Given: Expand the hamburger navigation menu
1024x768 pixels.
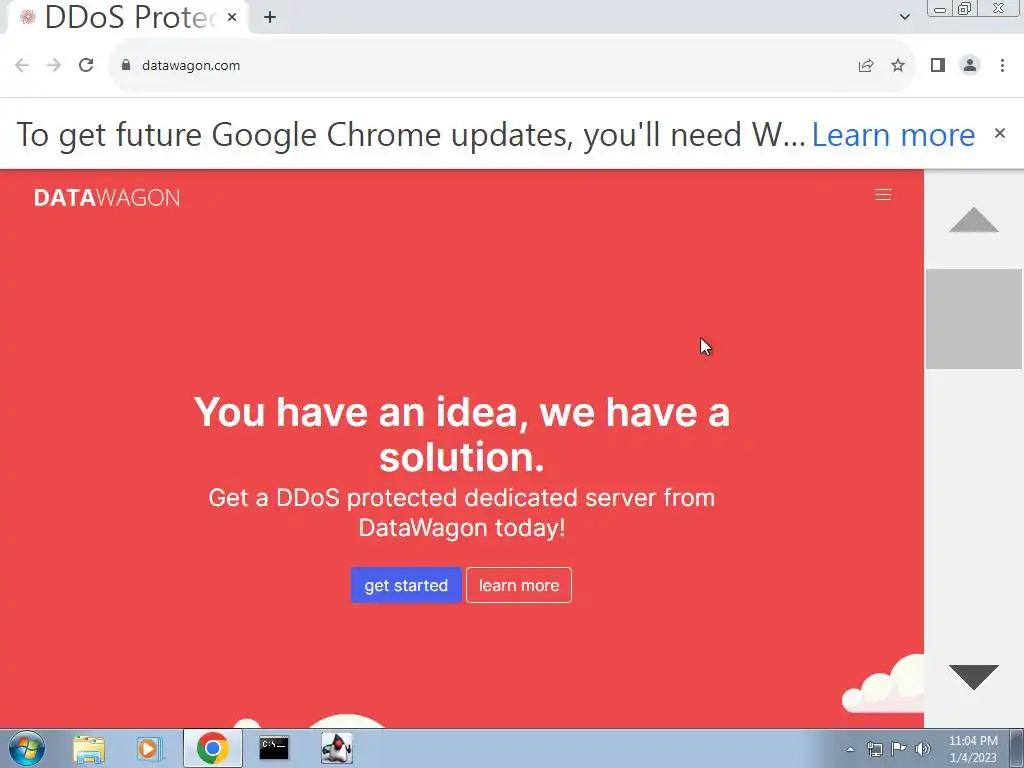Looking at the screenshot, I should click(883, 195).
